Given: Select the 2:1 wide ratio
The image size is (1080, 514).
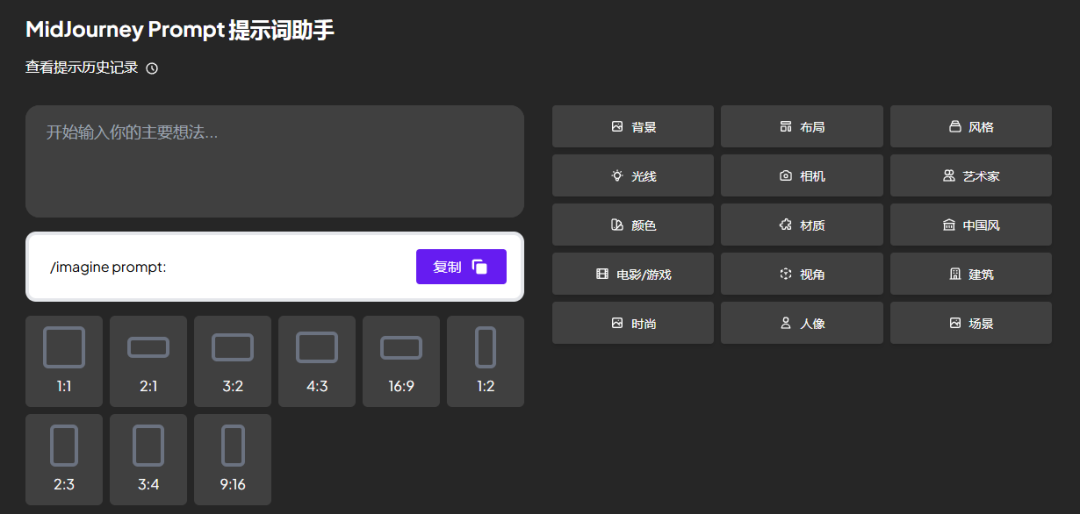Looking at the screenshot, I should [x=148, y=361].
